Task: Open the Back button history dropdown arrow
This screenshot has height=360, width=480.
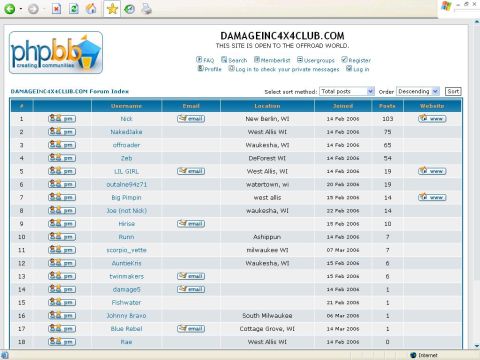Action: coord(21,9)
